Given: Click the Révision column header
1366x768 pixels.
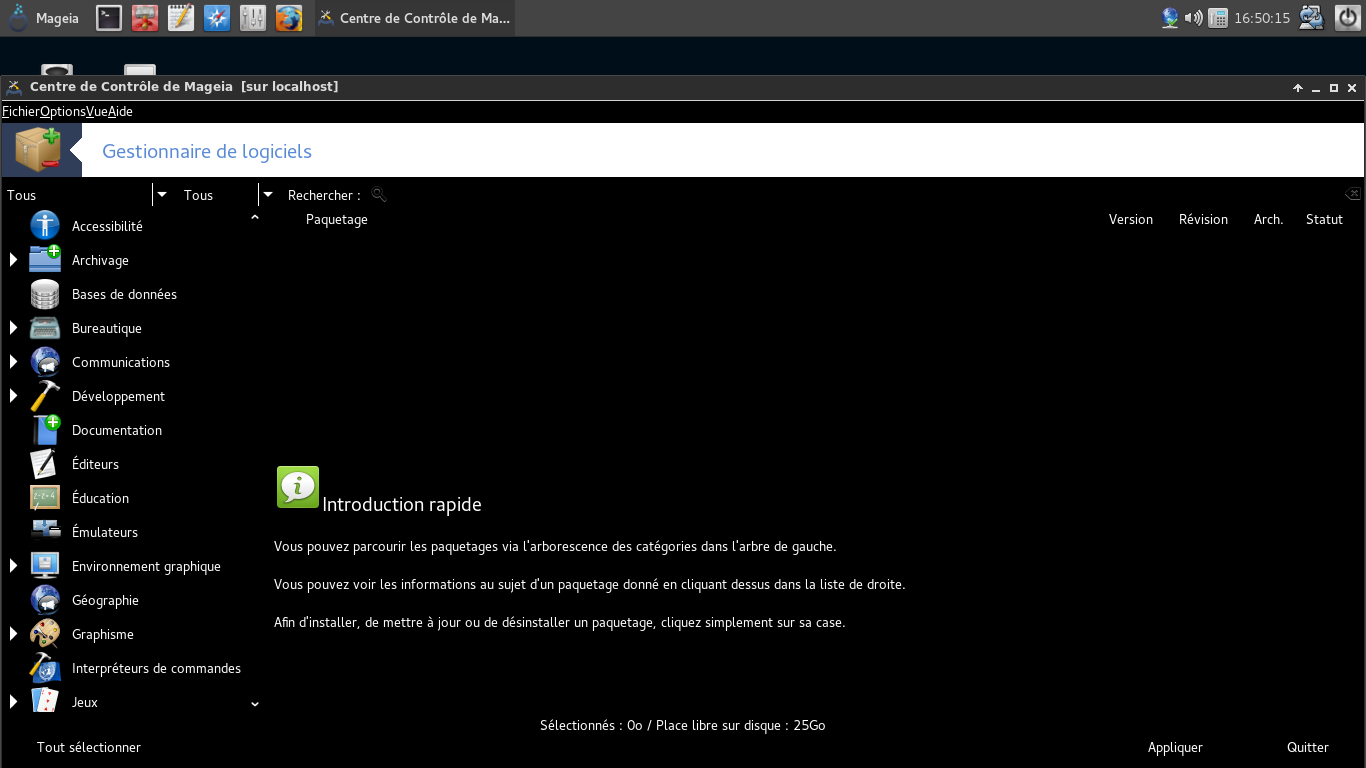Looking at the screenshot, I should 1203,219.
